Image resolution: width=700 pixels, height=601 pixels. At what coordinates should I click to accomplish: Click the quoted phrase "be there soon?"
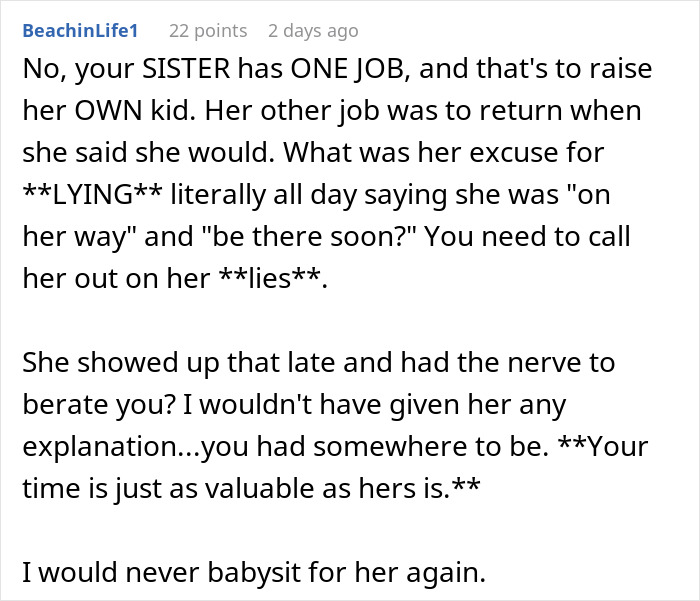click(x=309, y=236)
